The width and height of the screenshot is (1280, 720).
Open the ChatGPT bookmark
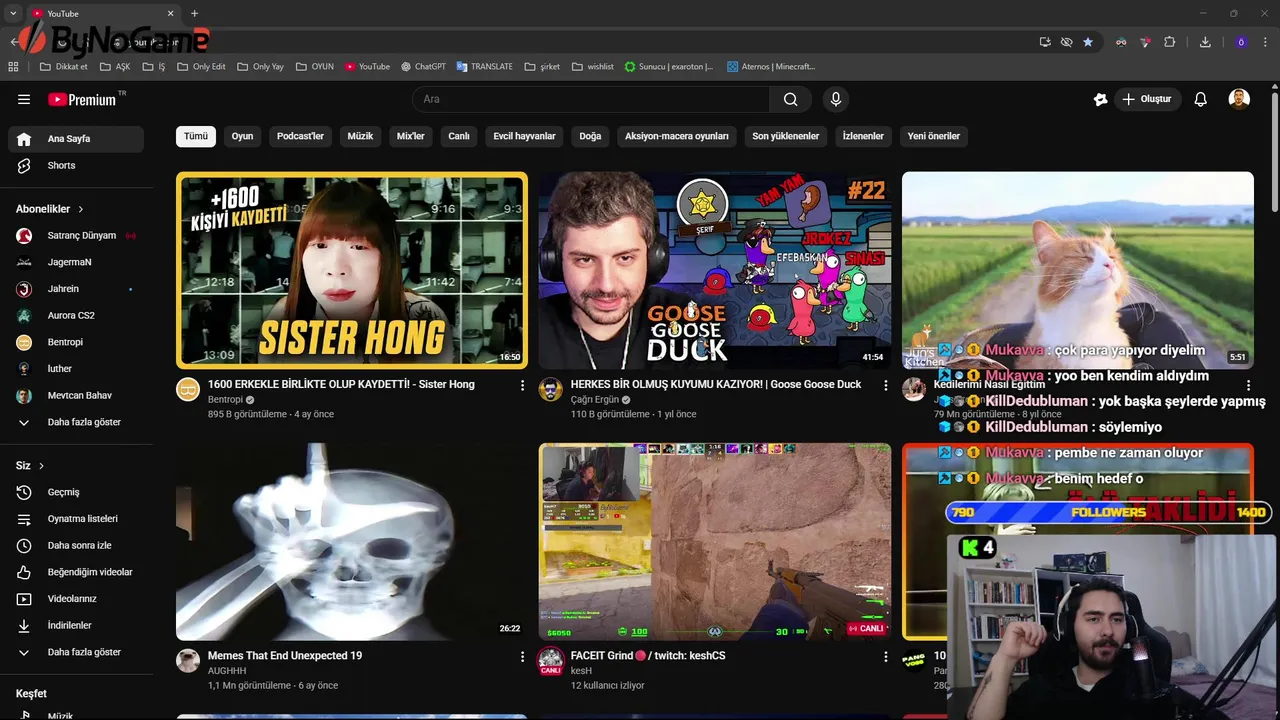tap(423, 67)
